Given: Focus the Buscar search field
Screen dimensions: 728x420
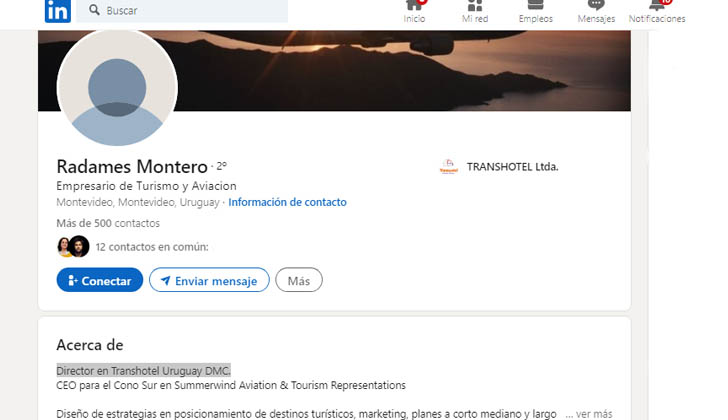Looking at the screenshot, I should 182,10.
